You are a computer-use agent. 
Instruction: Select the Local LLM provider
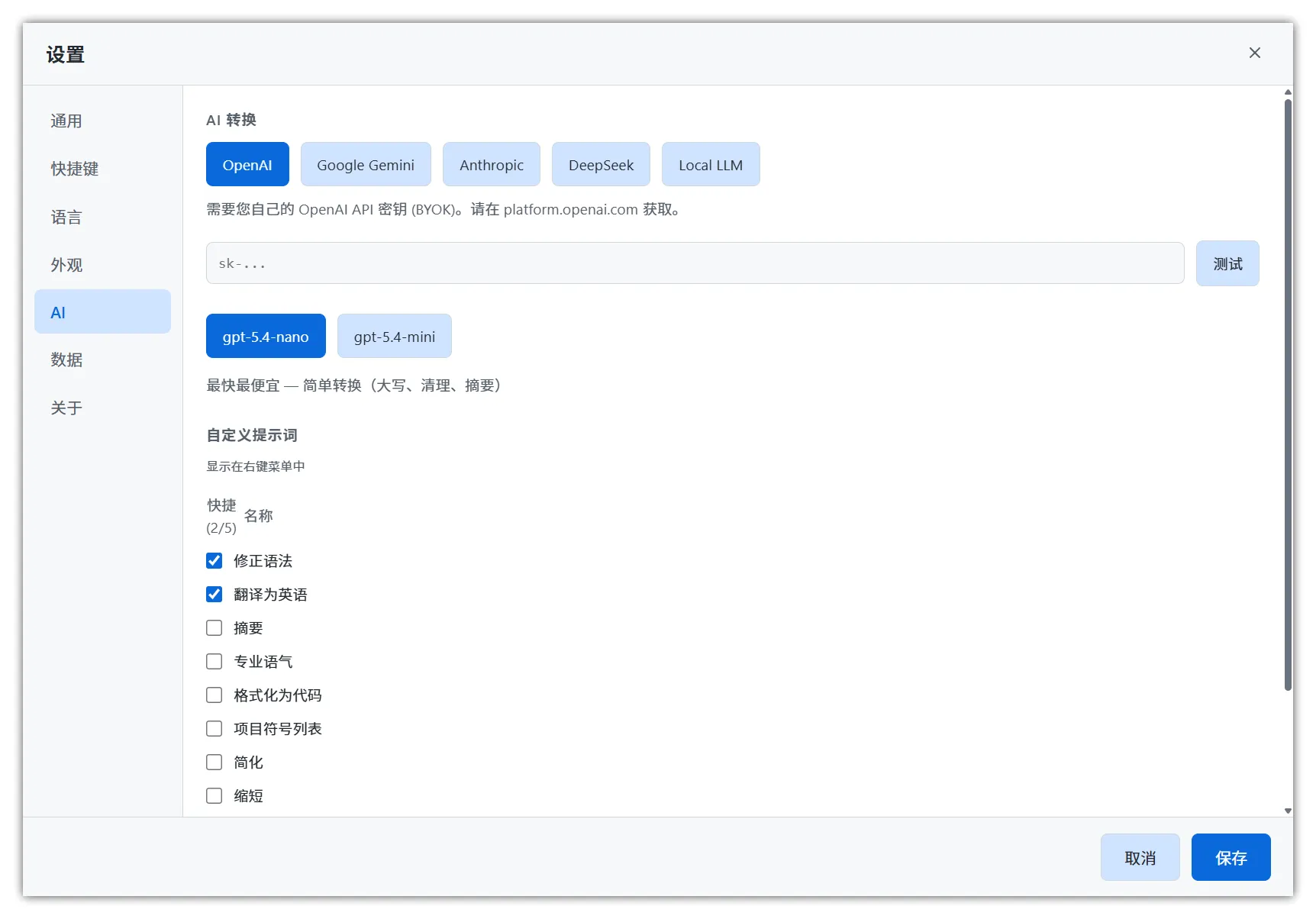tap(710, 164)
